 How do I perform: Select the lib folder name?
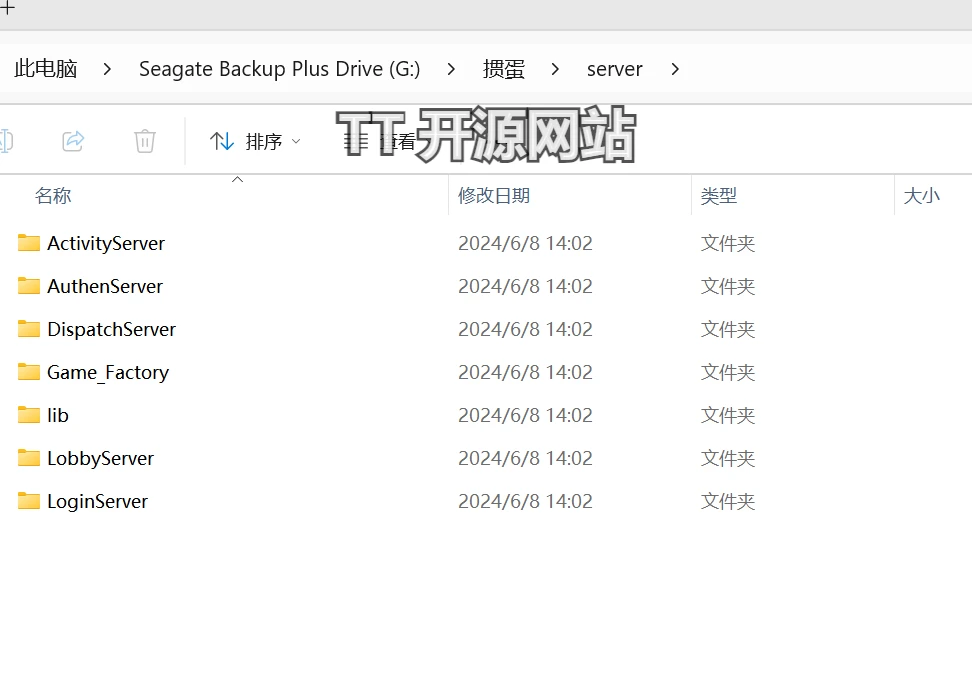pos(58,415)
